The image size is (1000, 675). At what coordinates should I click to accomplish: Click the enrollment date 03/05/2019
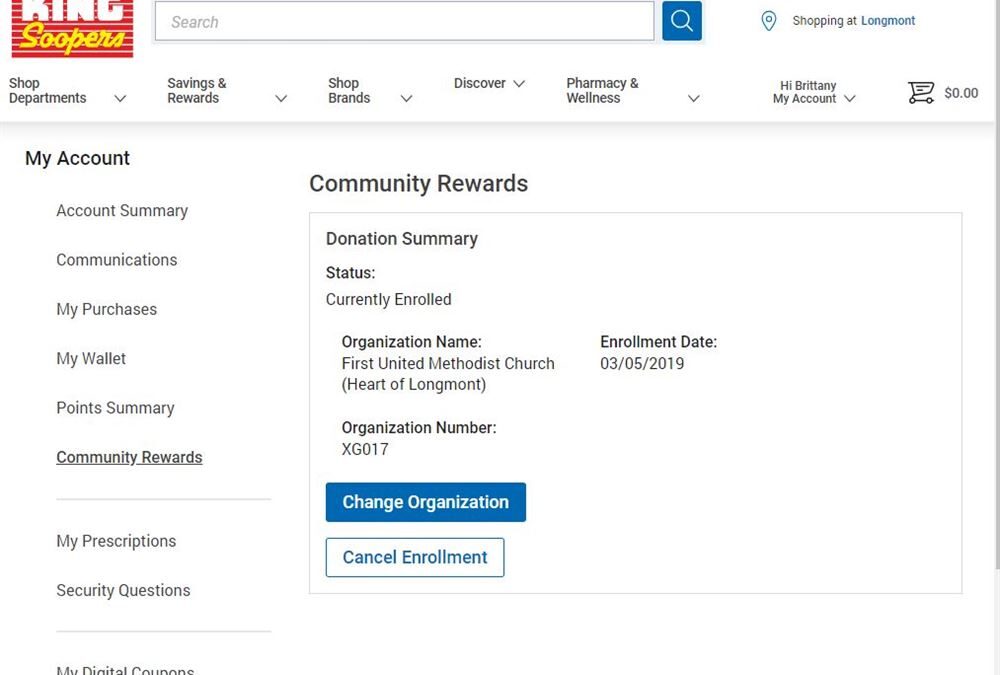[x=642, y=364]
